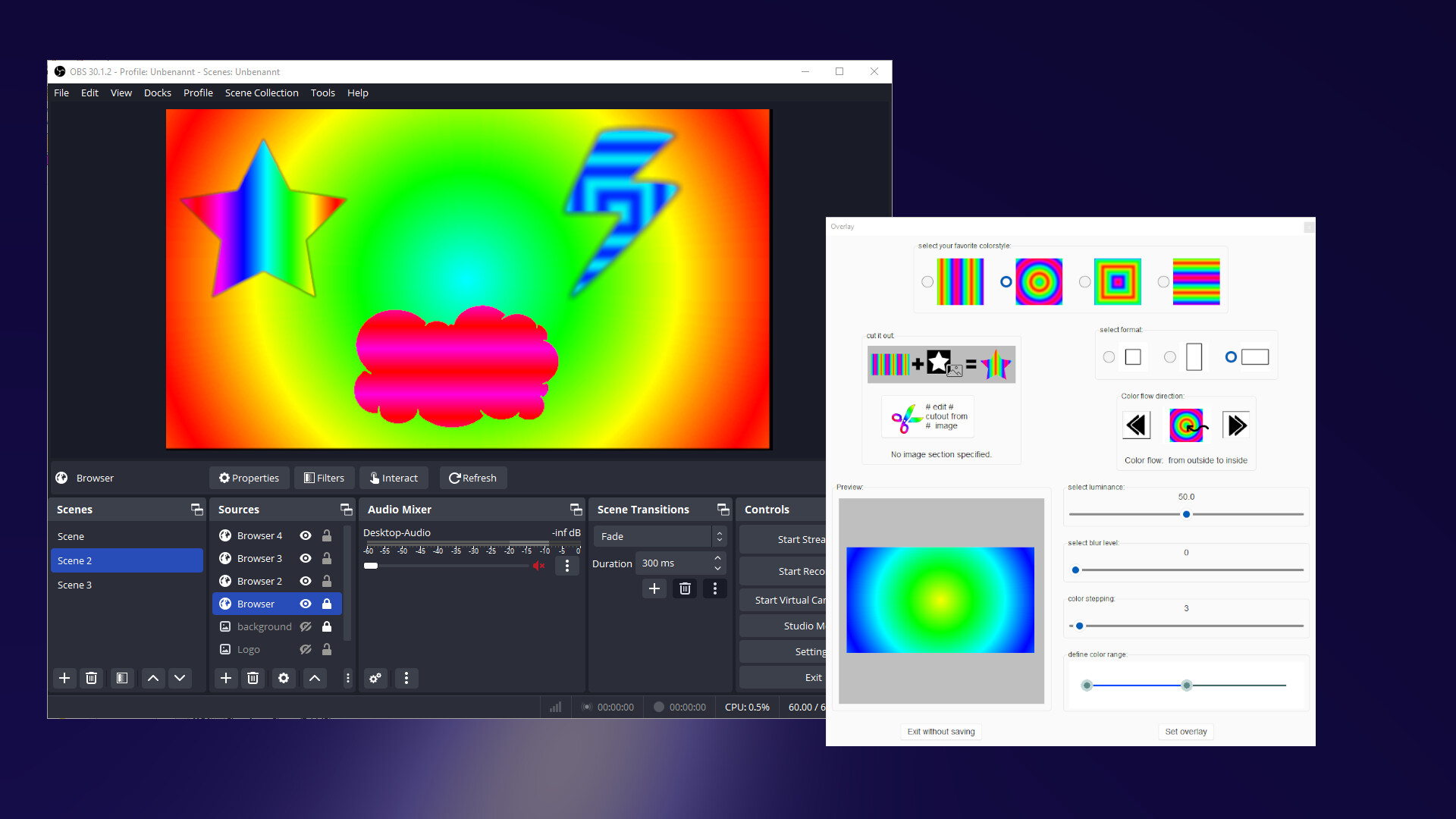Open Filters for the Browser source

pos(324,477)
